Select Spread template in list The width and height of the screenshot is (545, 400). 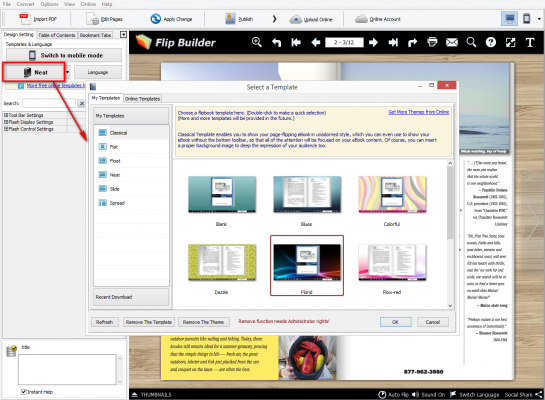[x=131, y=203]
